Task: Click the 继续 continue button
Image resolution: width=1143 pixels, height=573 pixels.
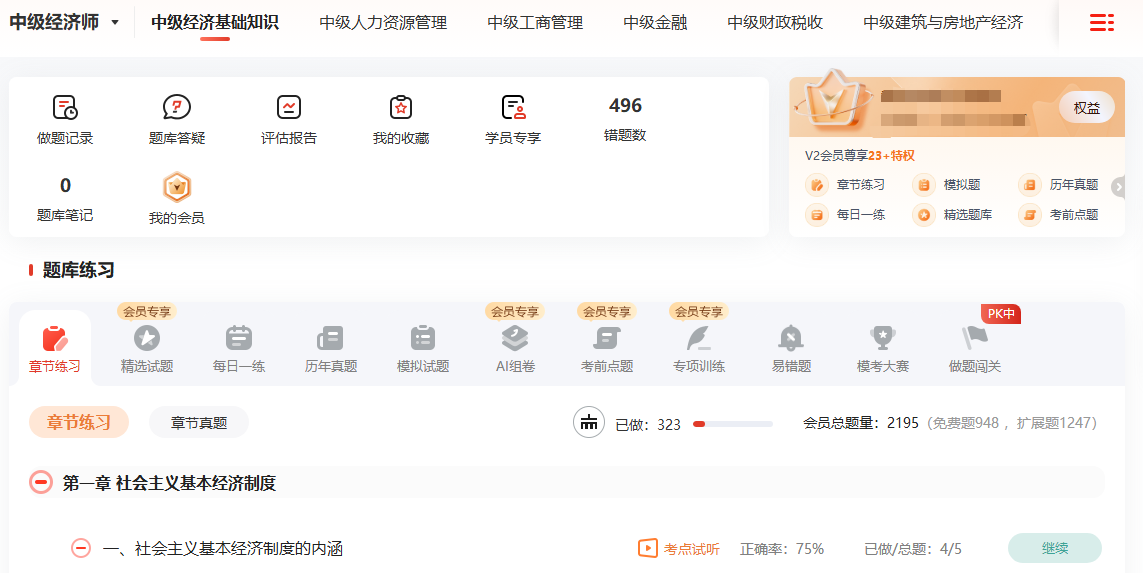Action: (x=1054, y=548)
